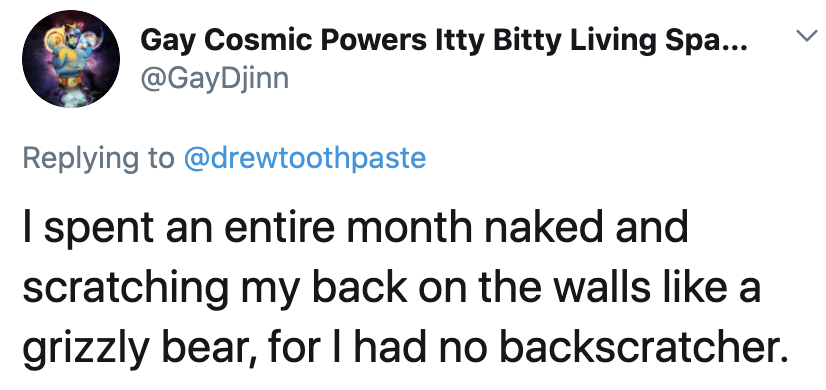The height and width of the screenshot is (390, 826).
Task: Select the blue genie figure in the avatar
Action: [72, 53]
